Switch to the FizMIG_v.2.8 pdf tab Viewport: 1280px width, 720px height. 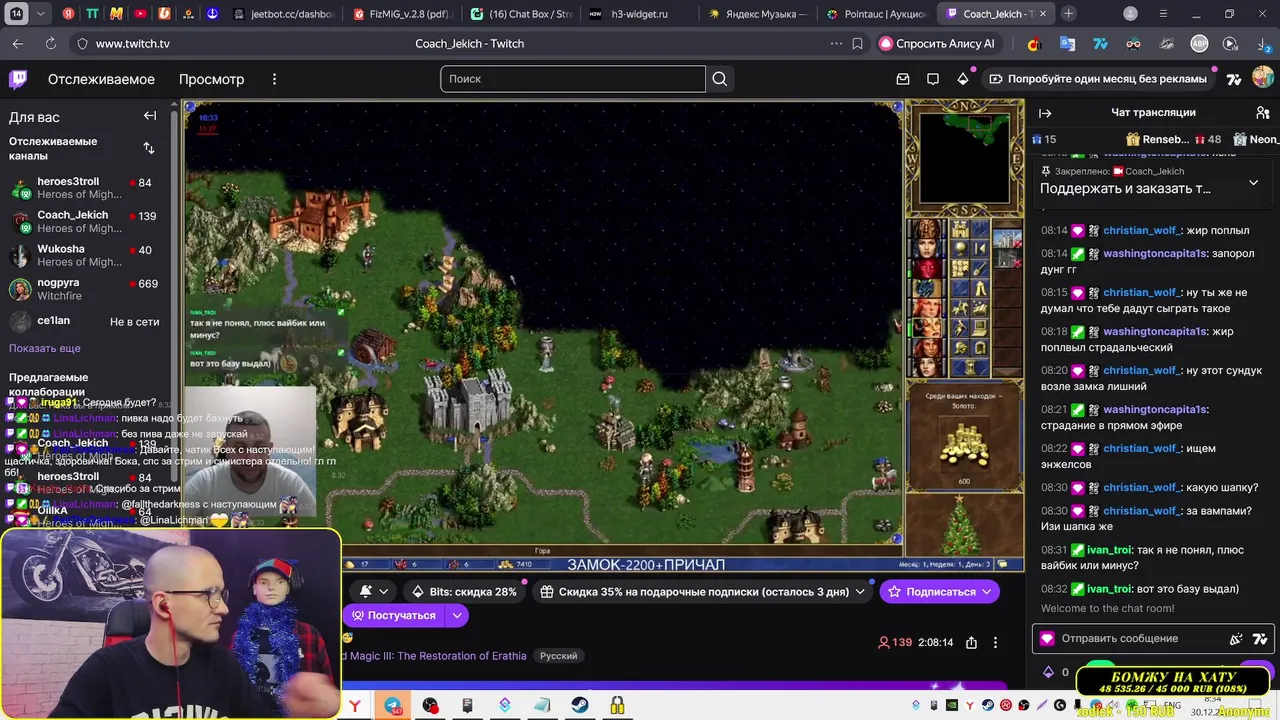(x=403, y=14)
